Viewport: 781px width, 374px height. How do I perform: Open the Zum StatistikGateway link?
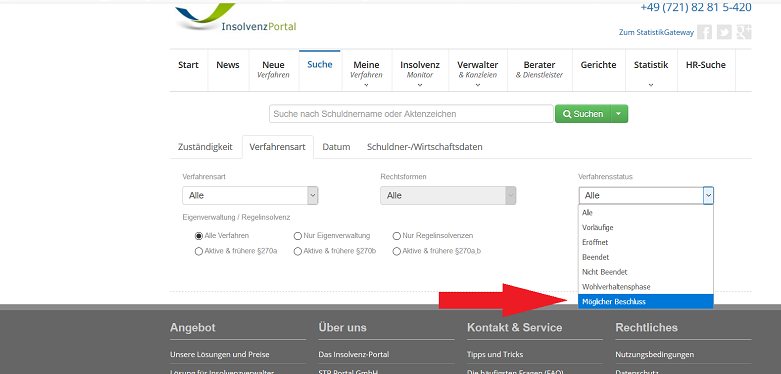point(656,32)
